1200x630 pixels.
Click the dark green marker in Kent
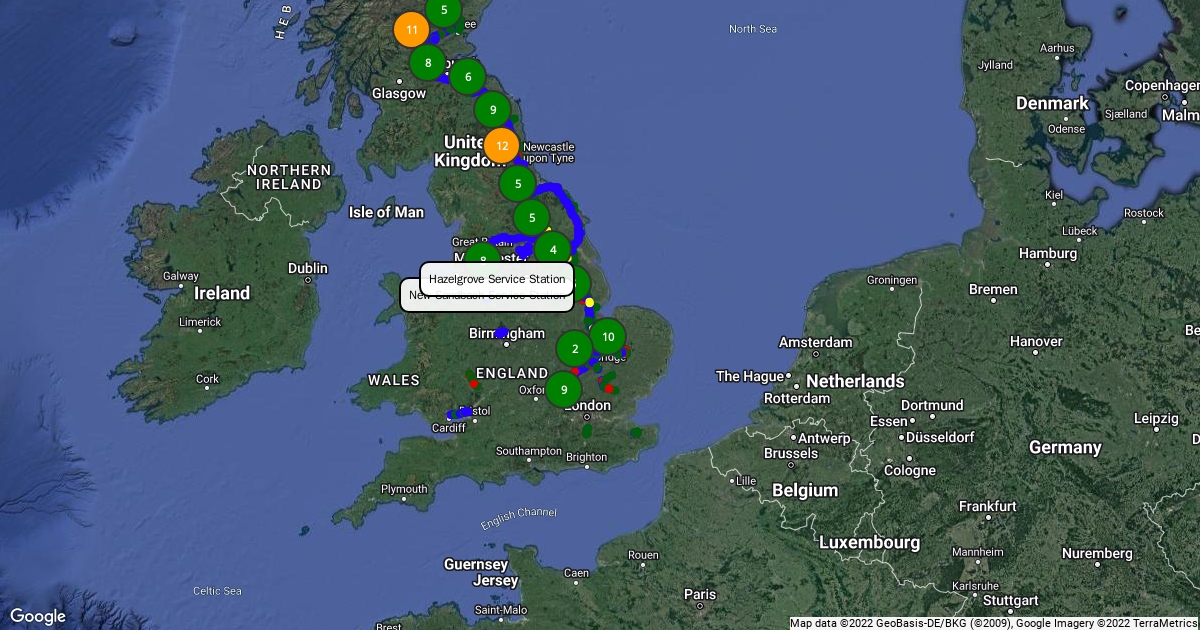(636, 433)
